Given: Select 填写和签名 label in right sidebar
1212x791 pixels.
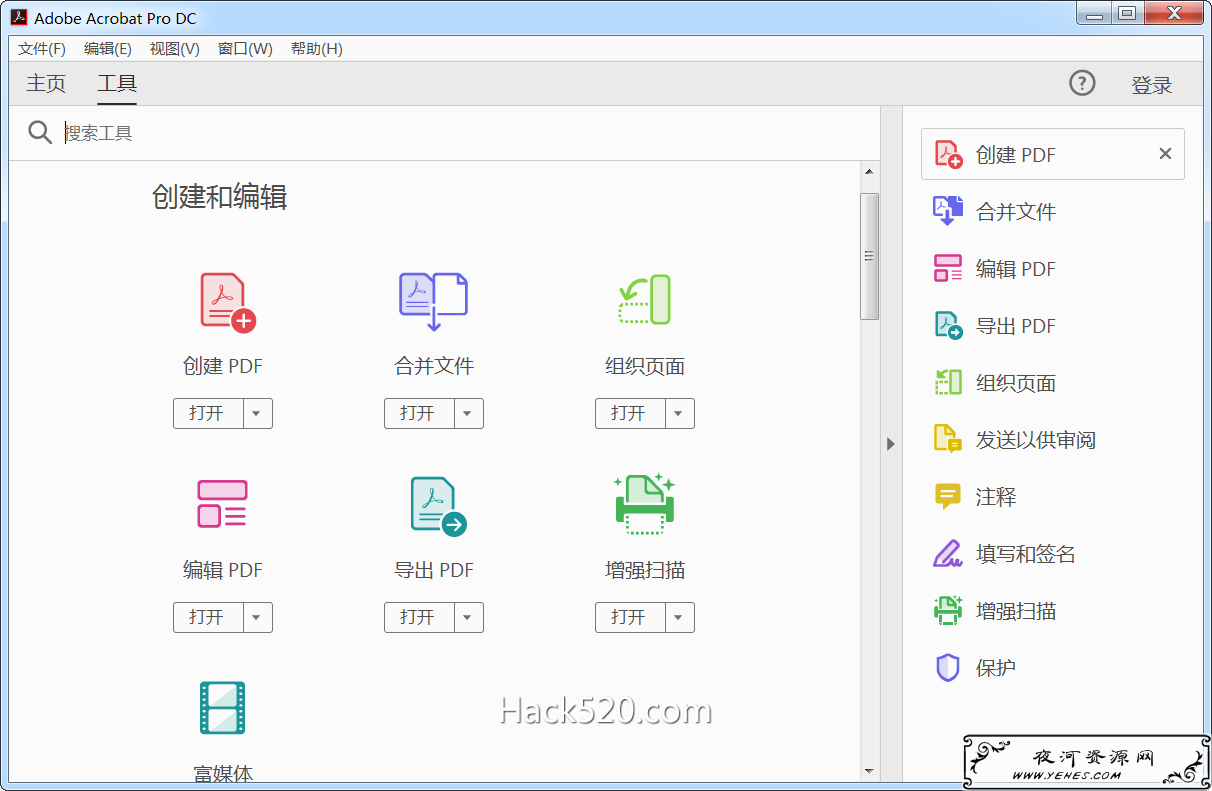Looking at the screenshot, I should click(x=1026, y=554).
